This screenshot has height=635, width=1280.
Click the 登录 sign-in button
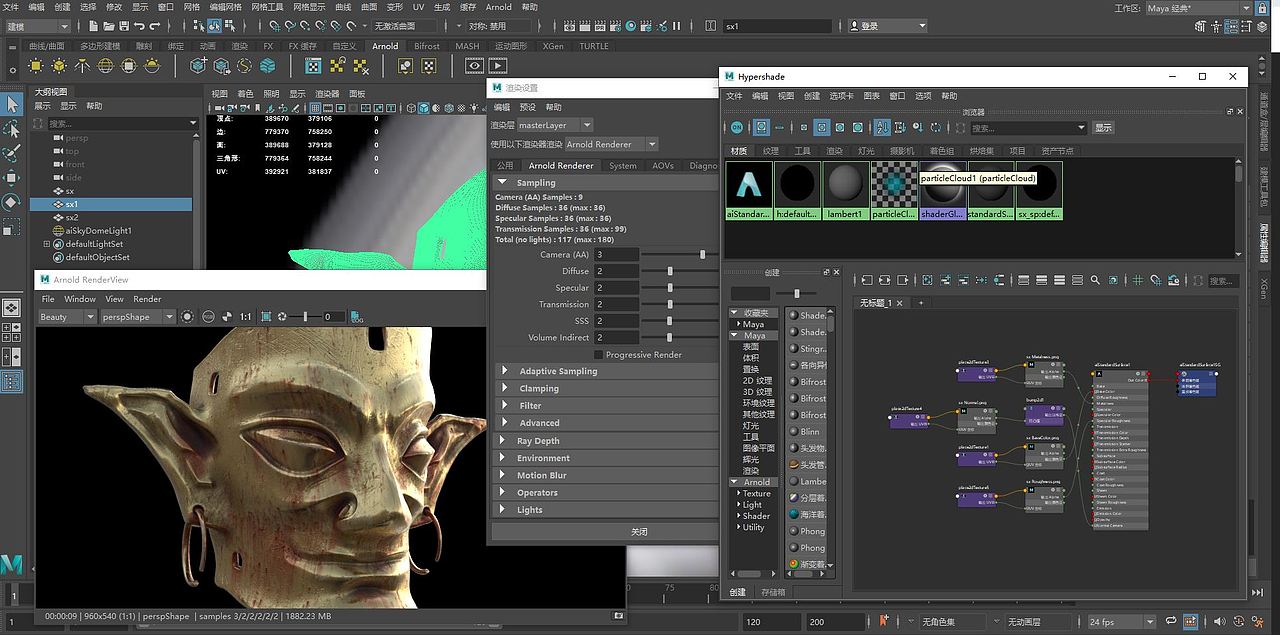click(x=888, y=26)
